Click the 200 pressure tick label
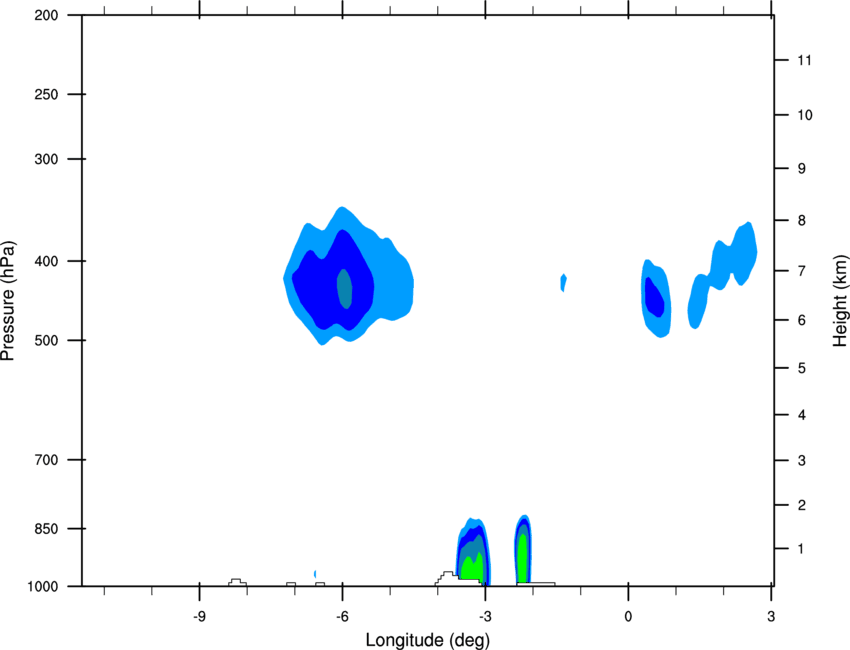Viewport: 850px width, 650px height. click(46, 15)
